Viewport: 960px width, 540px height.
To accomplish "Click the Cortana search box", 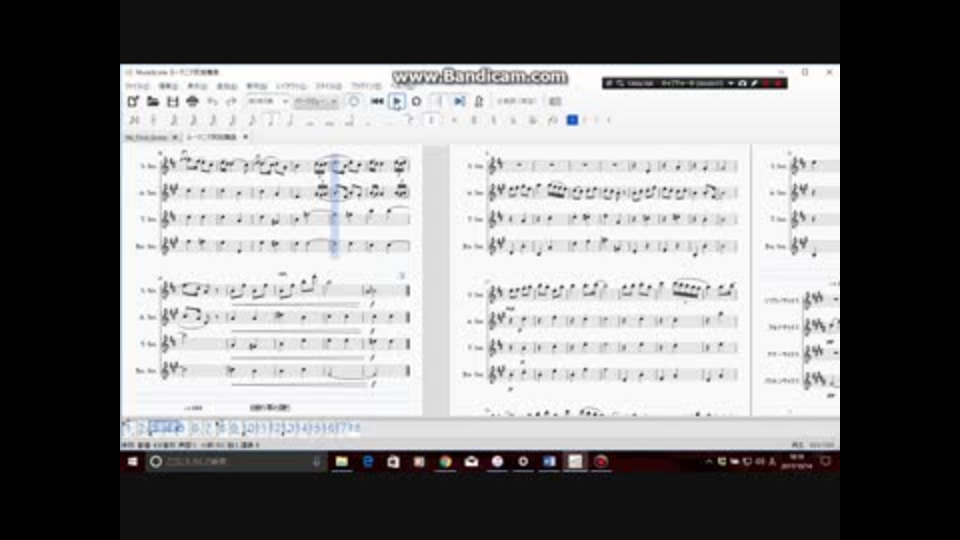I will (x=236, y=462).
